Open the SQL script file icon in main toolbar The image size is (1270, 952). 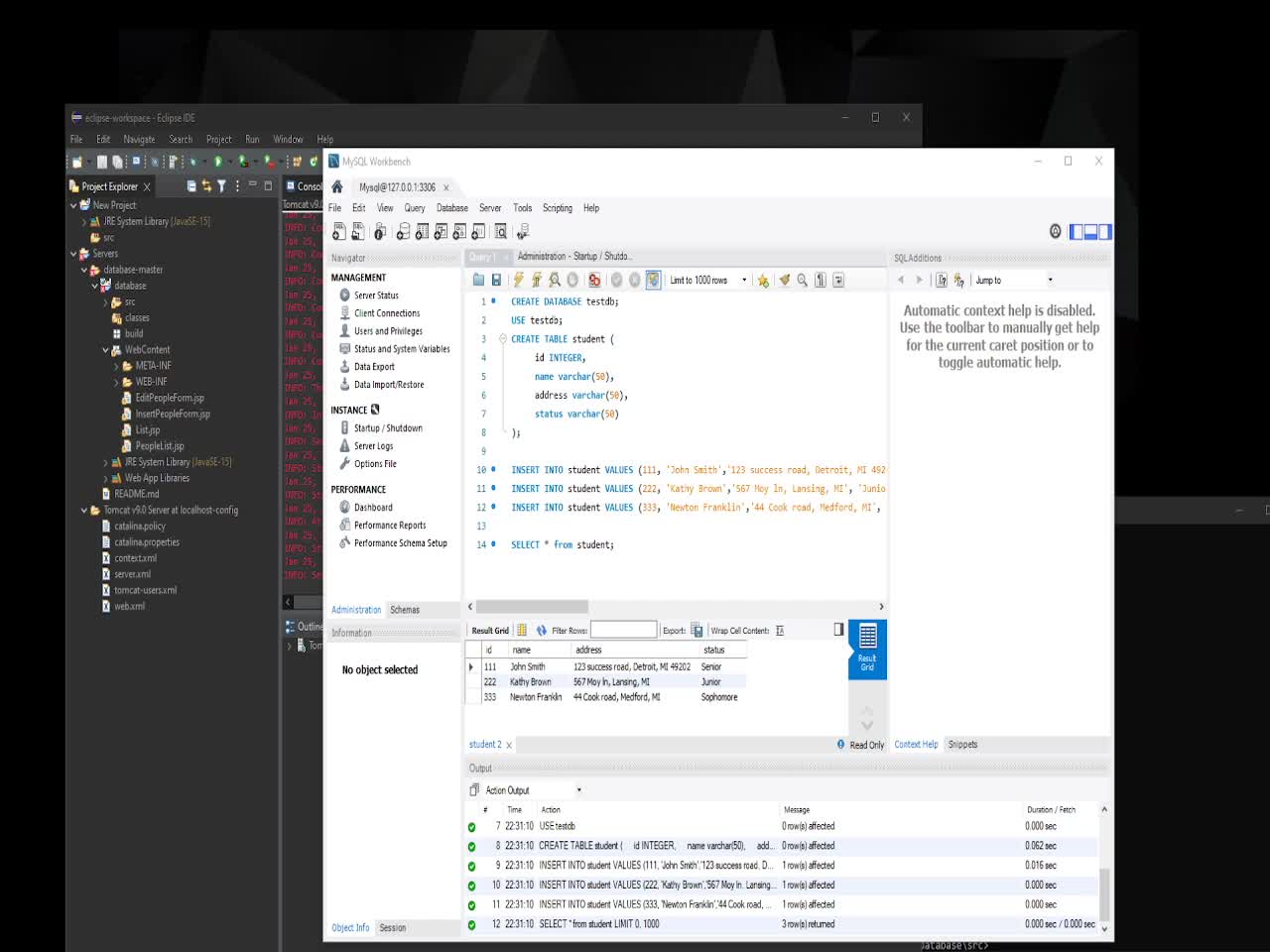tap(358, 231)
